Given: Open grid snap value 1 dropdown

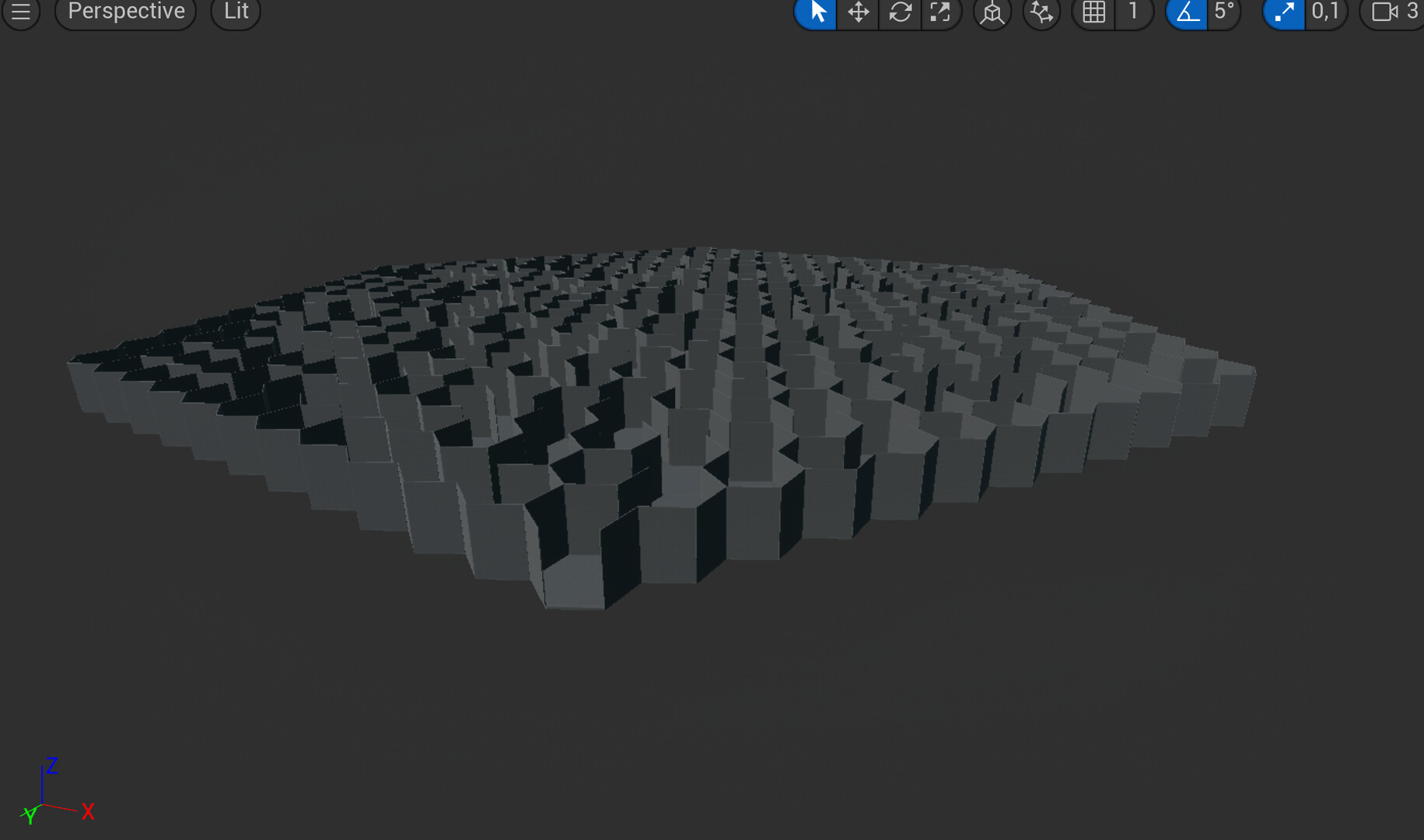Looking at the screenshot, I should click(x=1134, y=12).
